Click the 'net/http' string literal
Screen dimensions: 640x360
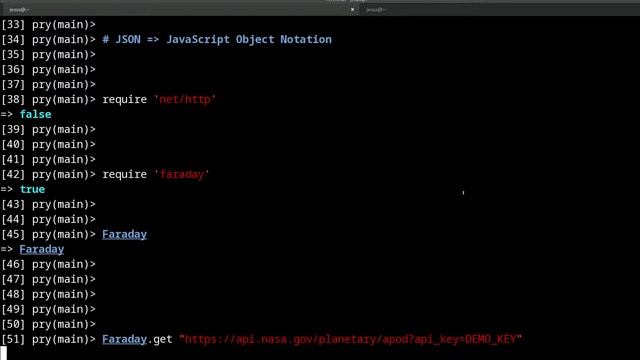[185, 99]
